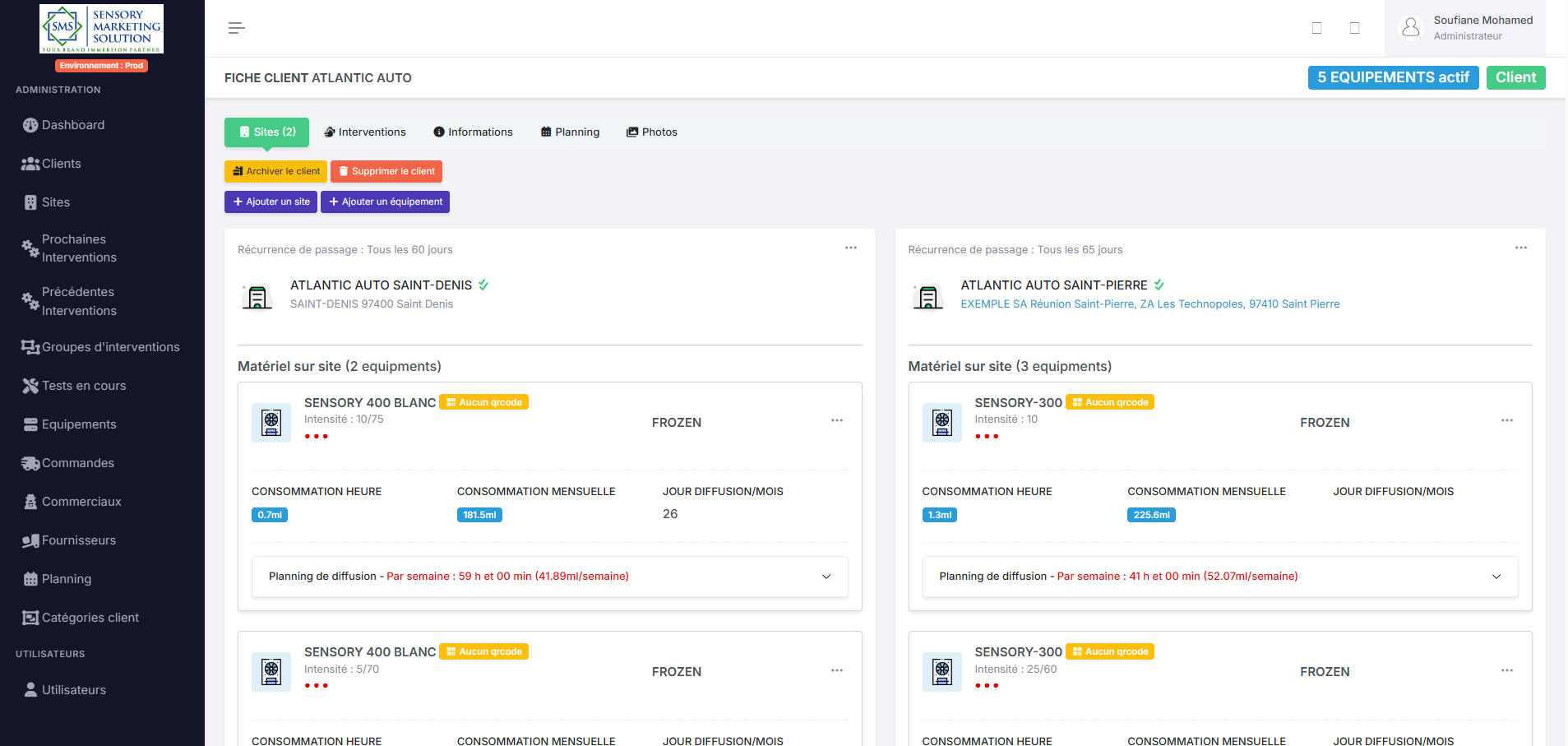Open the Tests en cours tools icon
The width and height of the screenshot is (1568, 746).
tap(30, 386)
